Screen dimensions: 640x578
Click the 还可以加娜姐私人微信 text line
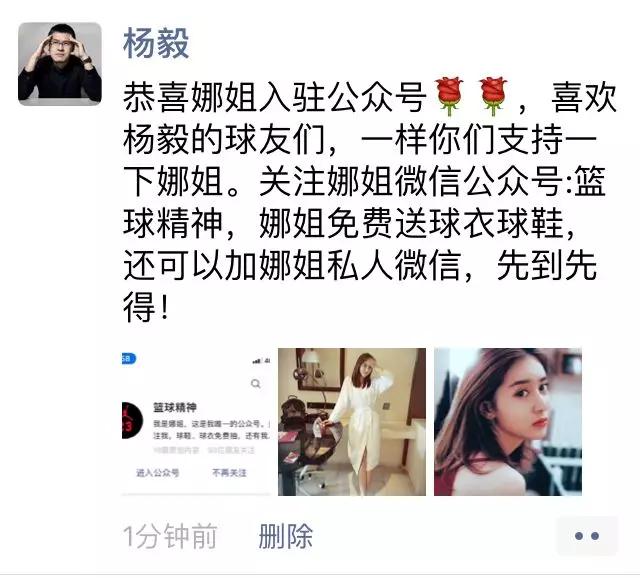pyautogui.click(x=292, y=265)
